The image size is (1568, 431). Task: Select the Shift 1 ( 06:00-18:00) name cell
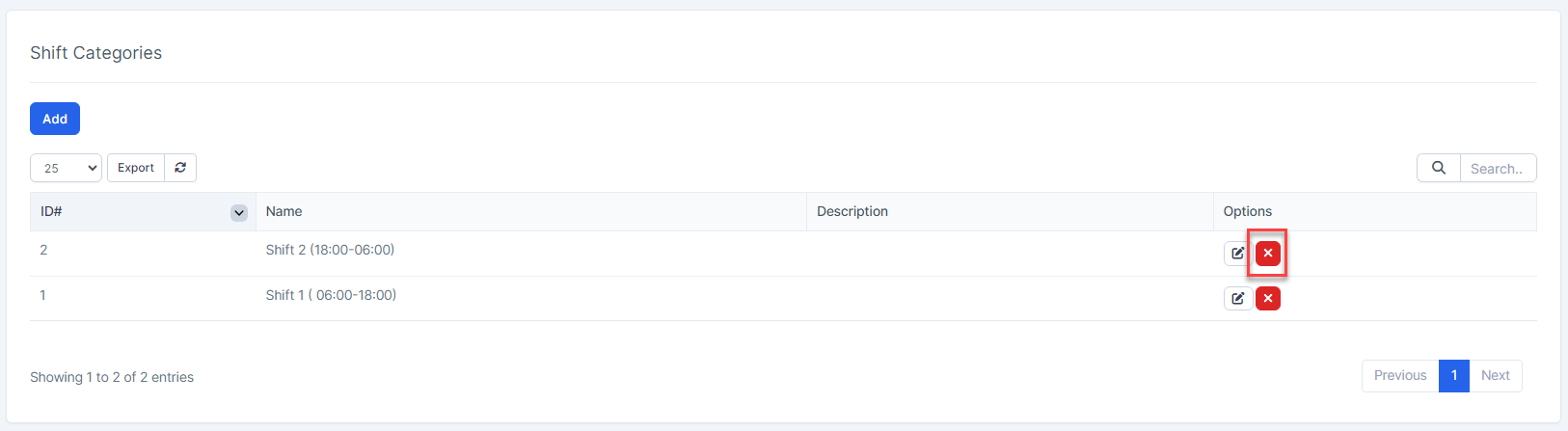(331, 295)
